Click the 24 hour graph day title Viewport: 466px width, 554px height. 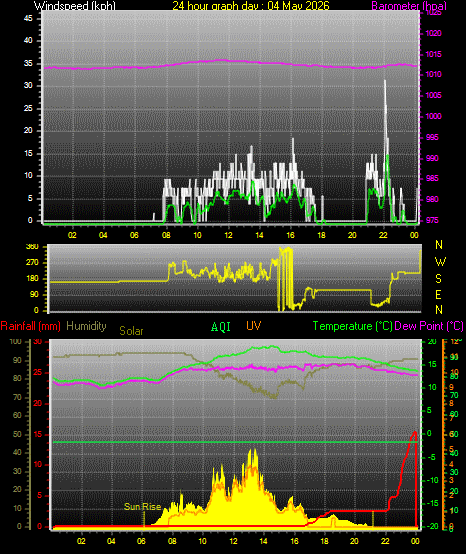[251, 6]
